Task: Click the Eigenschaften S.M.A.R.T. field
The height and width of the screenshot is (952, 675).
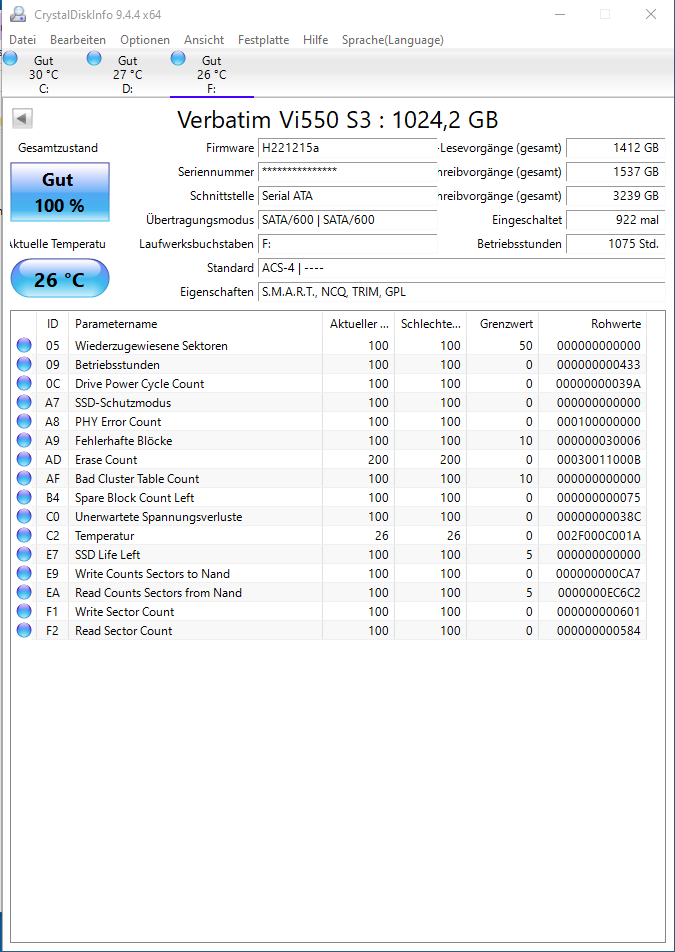Action: [x=461, y=292]
